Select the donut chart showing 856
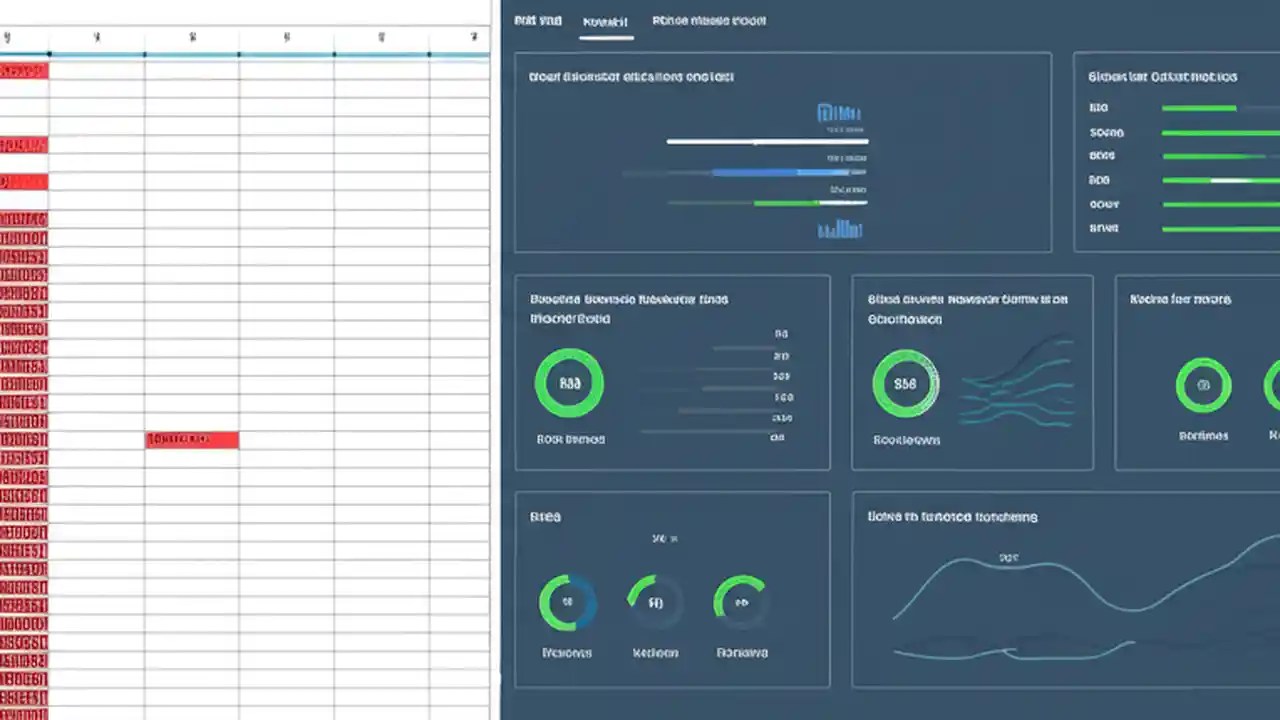Screen dimensions: 1280x720 (906, 383)
